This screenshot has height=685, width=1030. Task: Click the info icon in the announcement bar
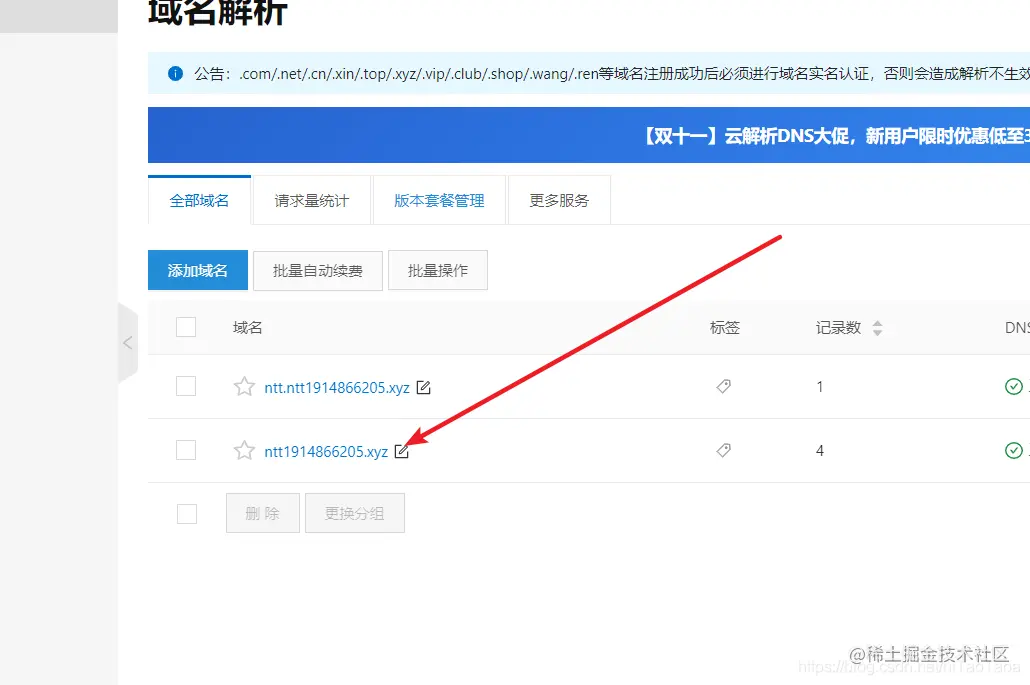click(x=176, y=72)
